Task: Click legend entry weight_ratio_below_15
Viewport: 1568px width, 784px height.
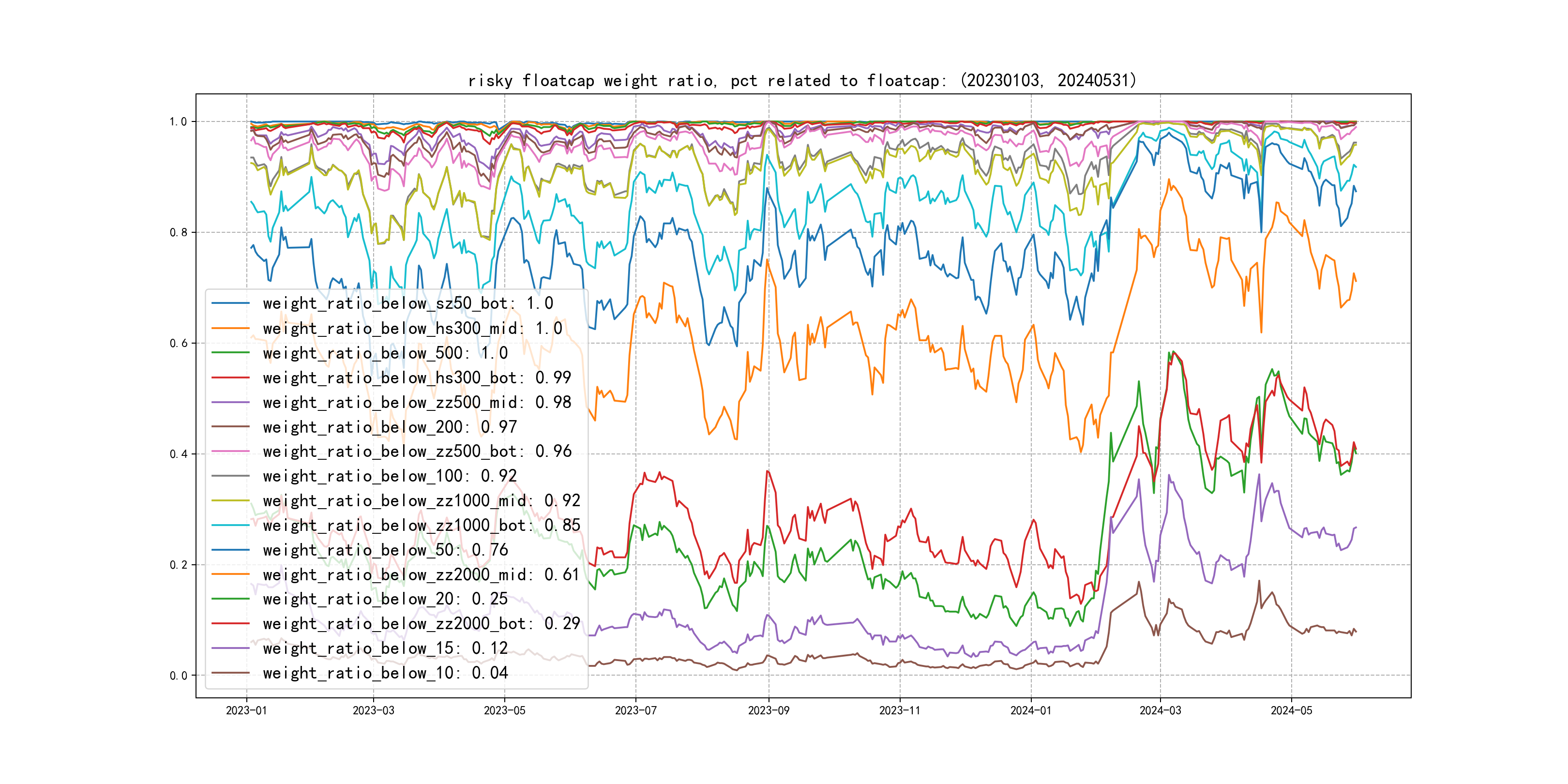Action: [x=385, y=648]
